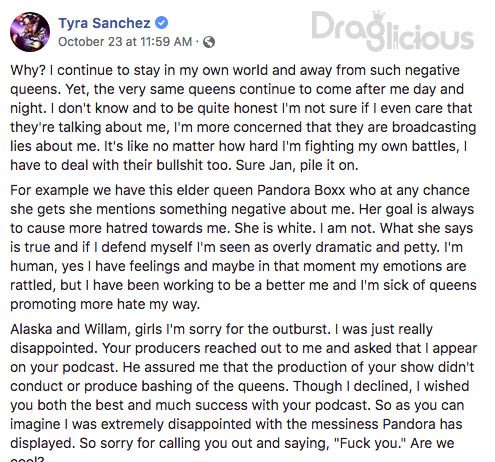Click the word "Why?" starting the post
The image size is (495, 462).
tap(28, 70)
